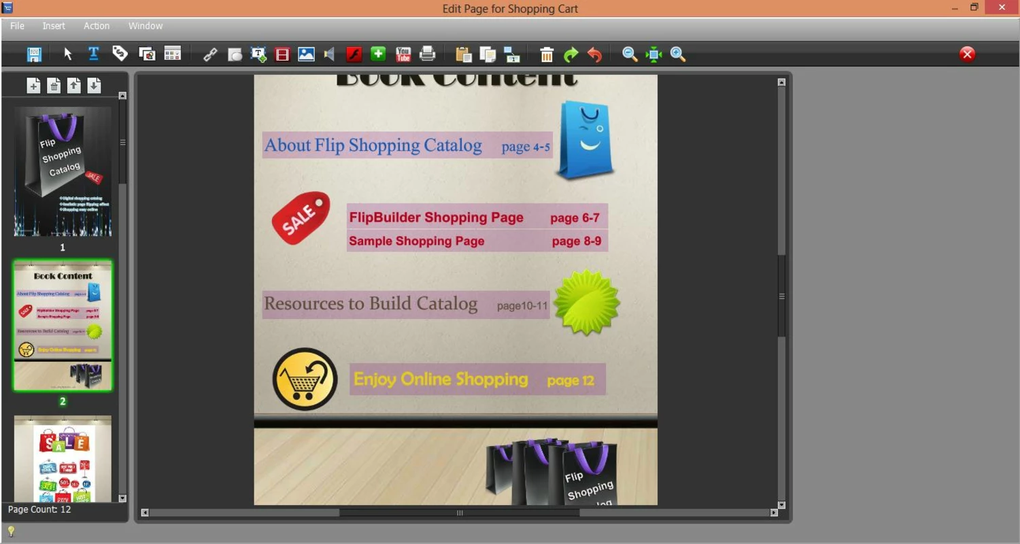
Task: Select the green starburst badge image
Action: [587, 302]
